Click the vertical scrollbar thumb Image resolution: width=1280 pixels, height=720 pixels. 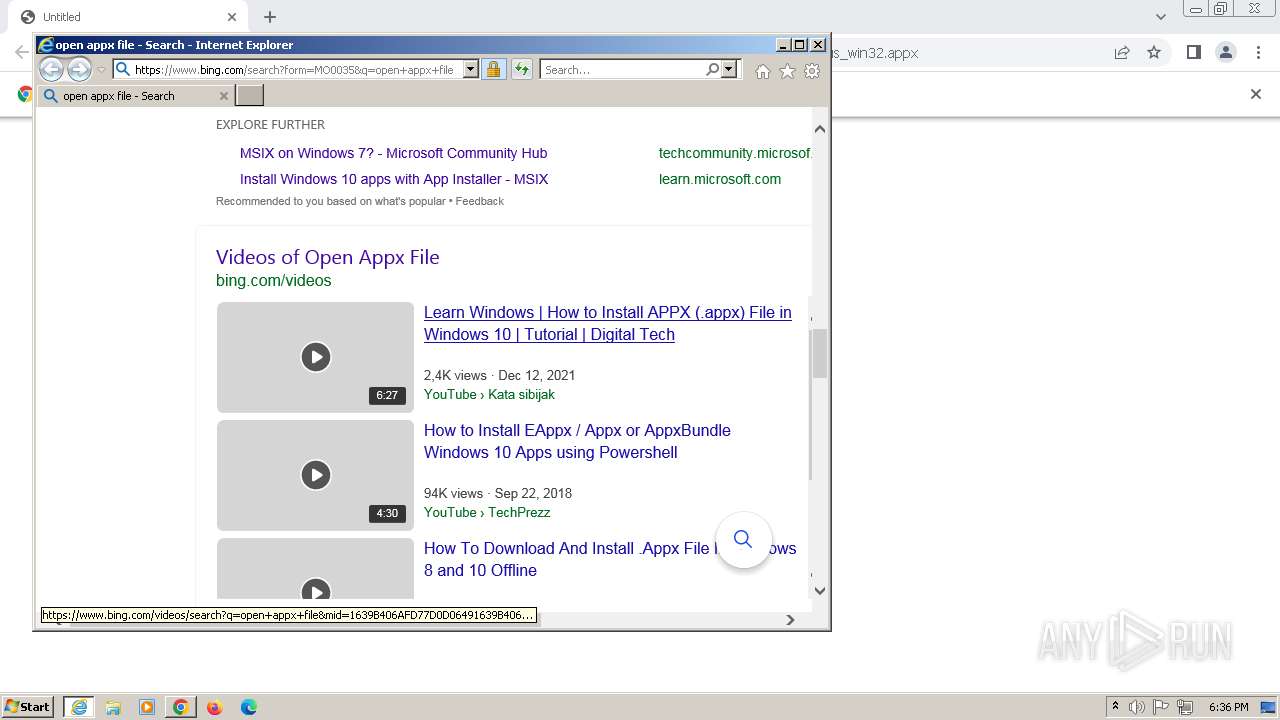[820, 354]
